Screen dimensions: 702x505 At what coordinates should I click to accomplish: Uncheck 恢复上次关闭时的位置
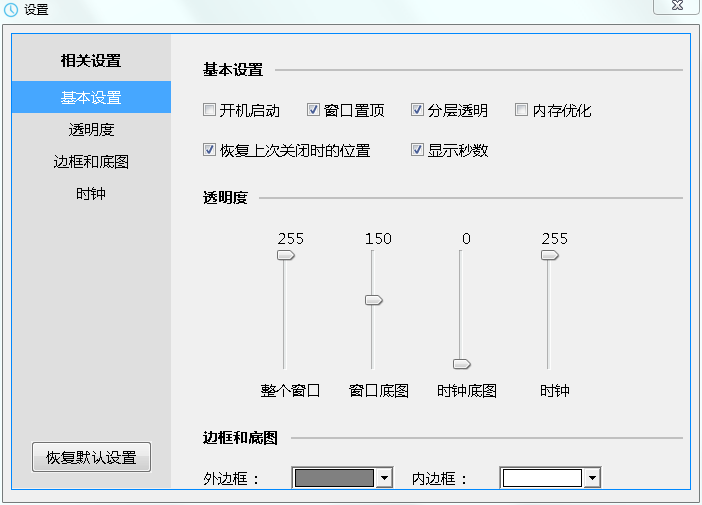tap(210, 150)
